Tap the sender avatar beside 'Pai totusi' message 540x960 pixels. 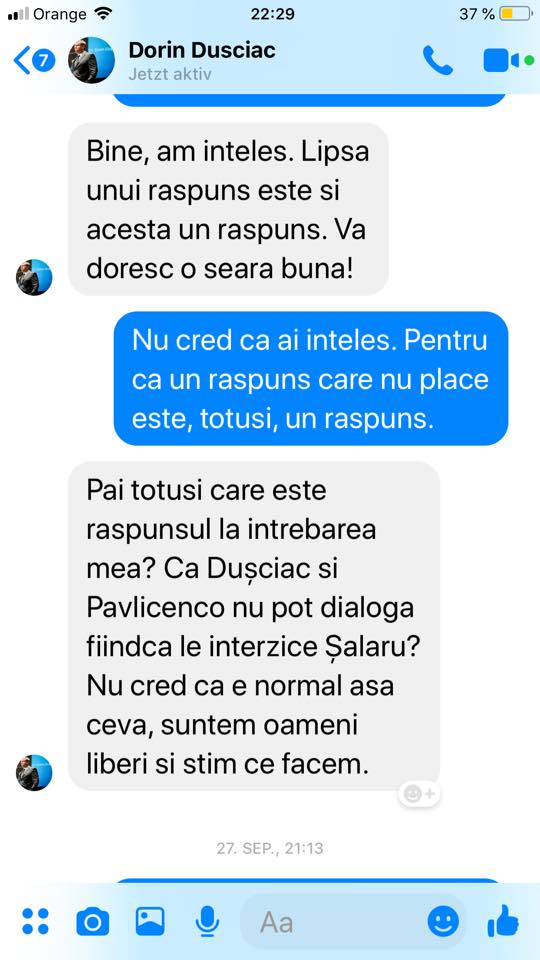coord(34,773)
